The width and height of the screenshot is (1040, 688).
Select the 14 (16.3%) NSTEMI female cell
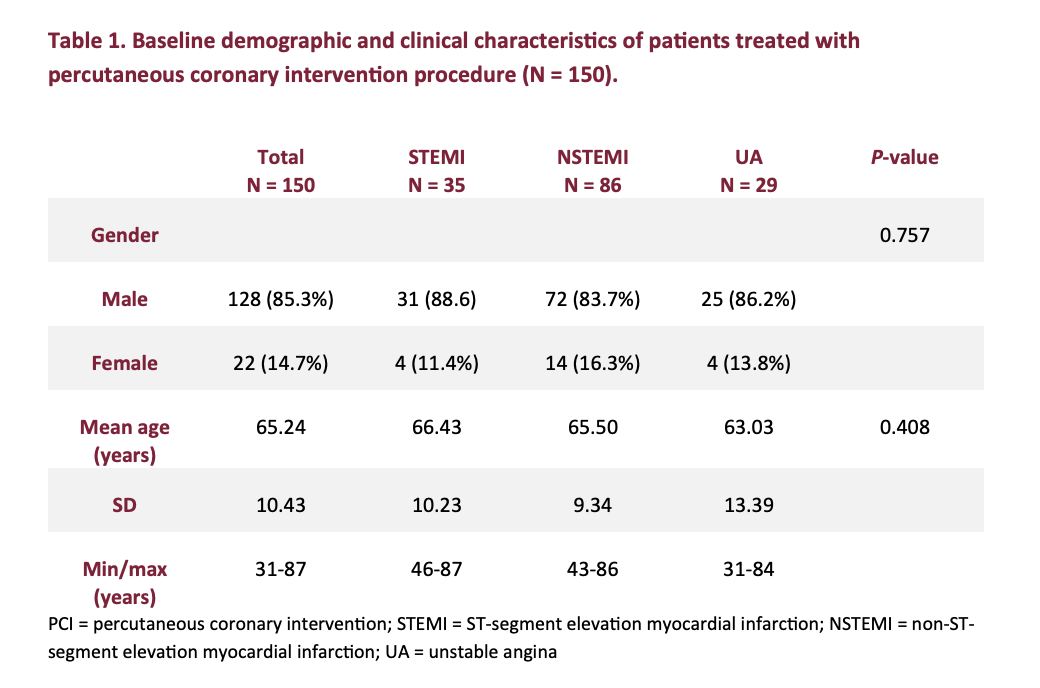592,363
